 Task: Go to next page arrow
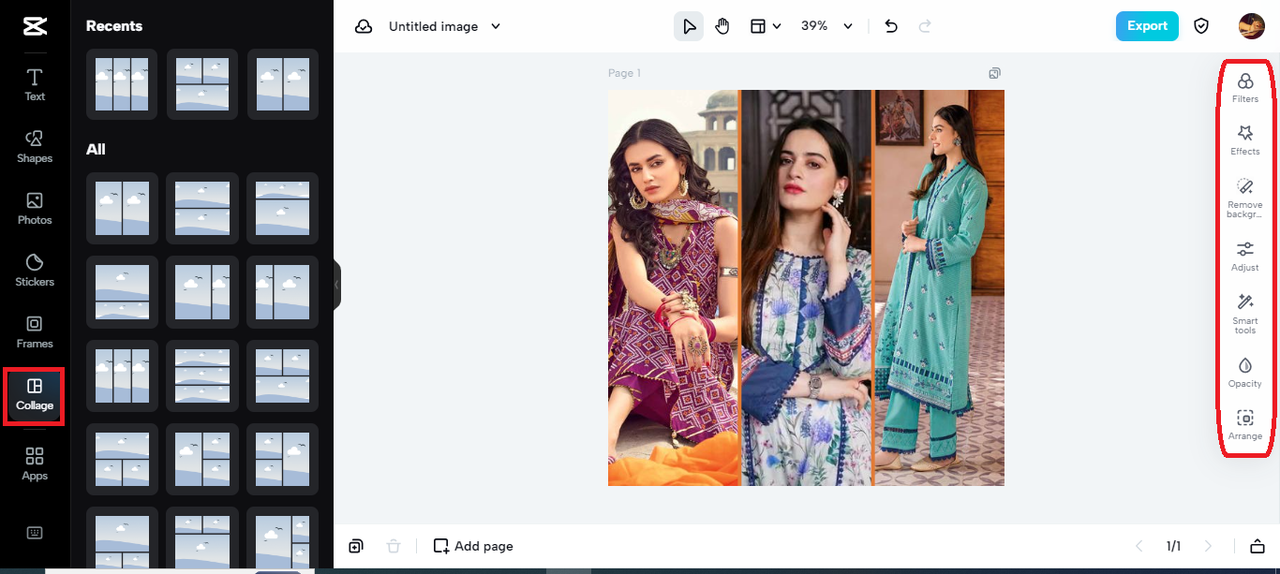point(1208,546)
